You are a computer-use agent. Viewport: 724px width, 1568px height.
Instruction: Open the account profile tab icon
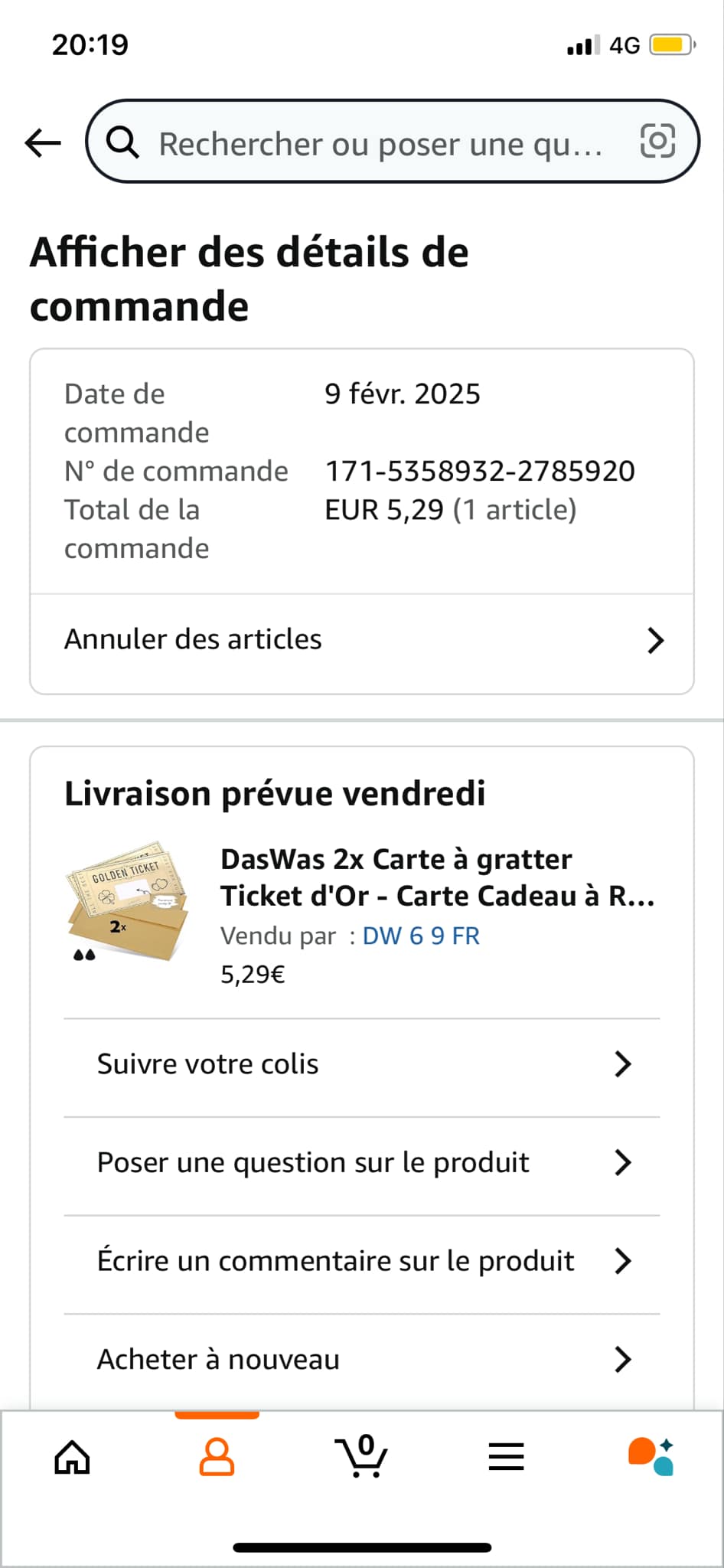(x=217, y=1456)
